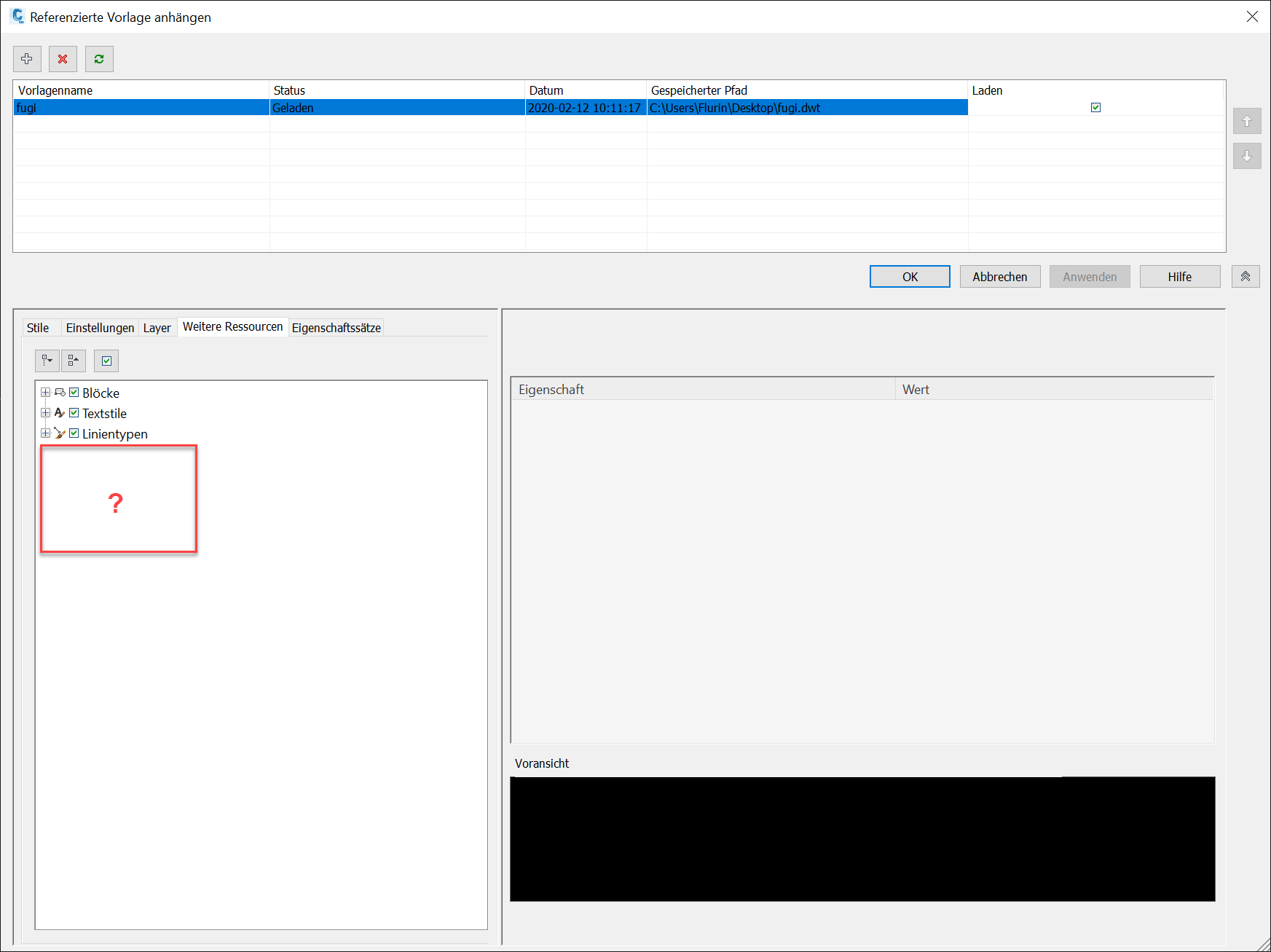The image size is (1271, 952).
Task: Open the Hilfe button
Action: pyautogui.click(x=1179, y=276)
